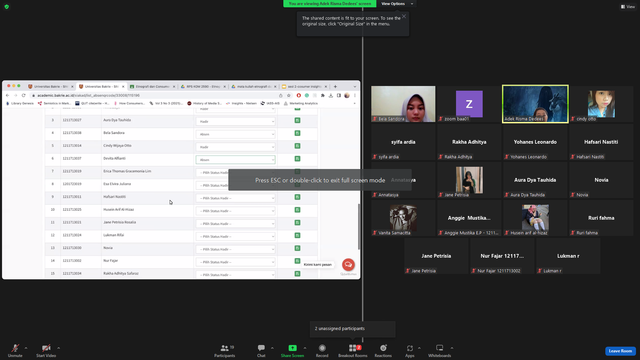Bookmark page with star icon in address bar
Viewport: 640px width, 360px height.
(x=289, y=96)
